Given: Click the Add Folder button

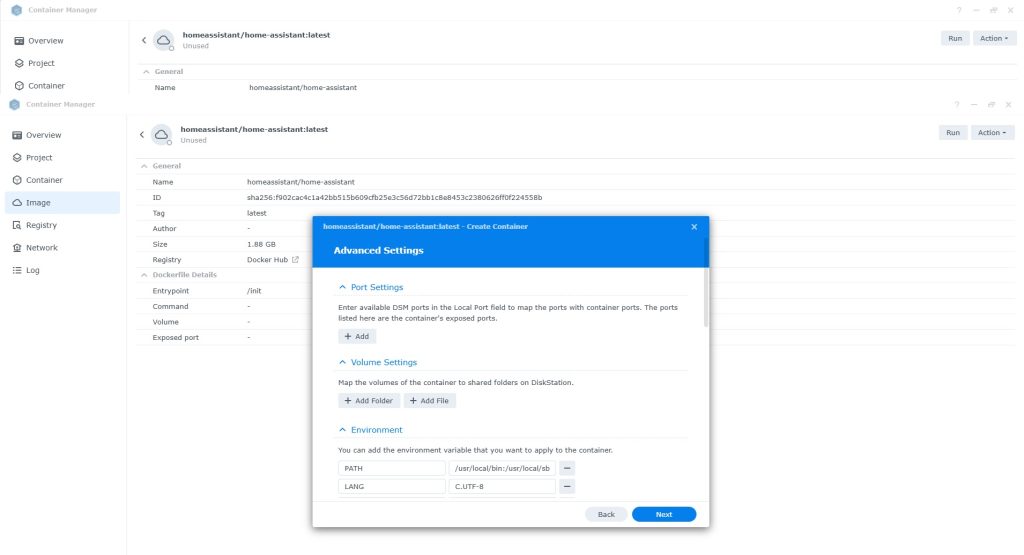Looking at the screenshot, I should click(x=369, y=401).
